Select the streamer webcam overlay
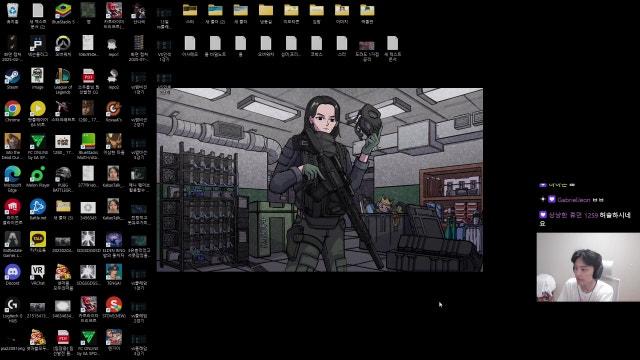This screenshot has height=360, width=640. coord(588,267)
